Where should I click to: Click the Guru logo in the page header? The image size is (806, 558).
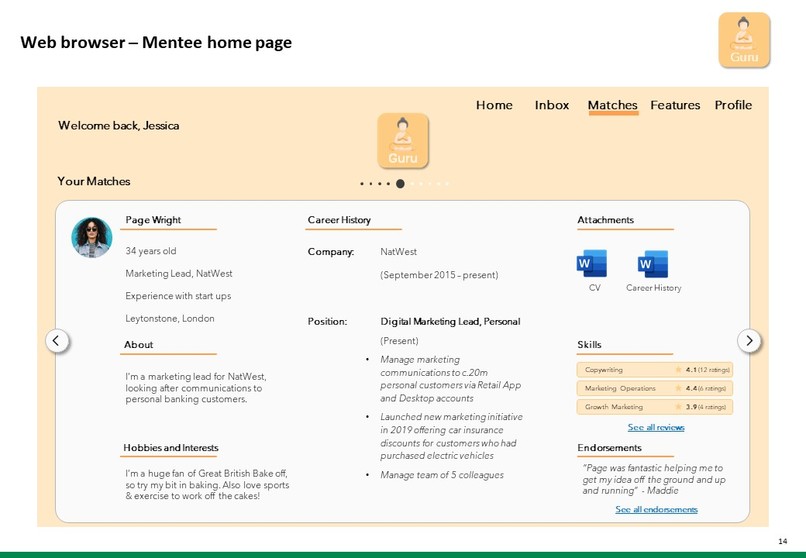[x=403, y=141]
